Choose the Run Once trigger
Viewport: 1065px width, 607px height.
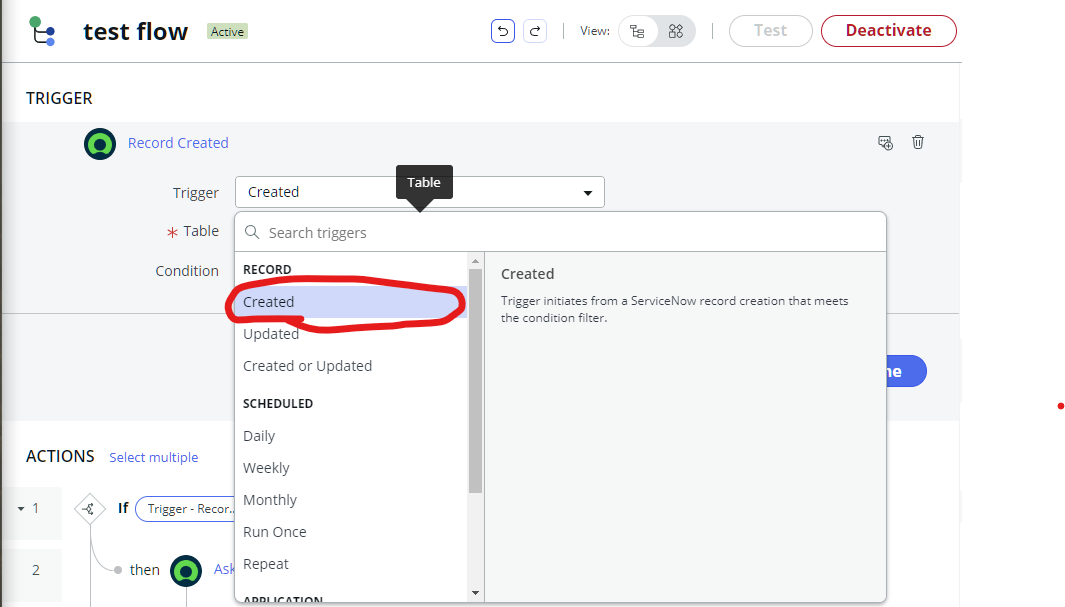tap(350, 532)
